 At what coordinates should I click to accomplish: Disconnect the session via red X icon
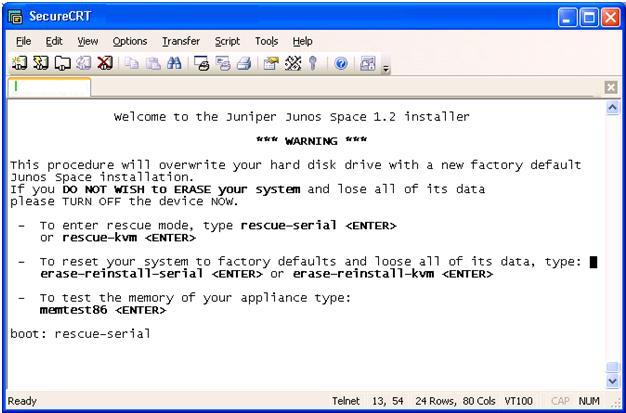(104, 62)
